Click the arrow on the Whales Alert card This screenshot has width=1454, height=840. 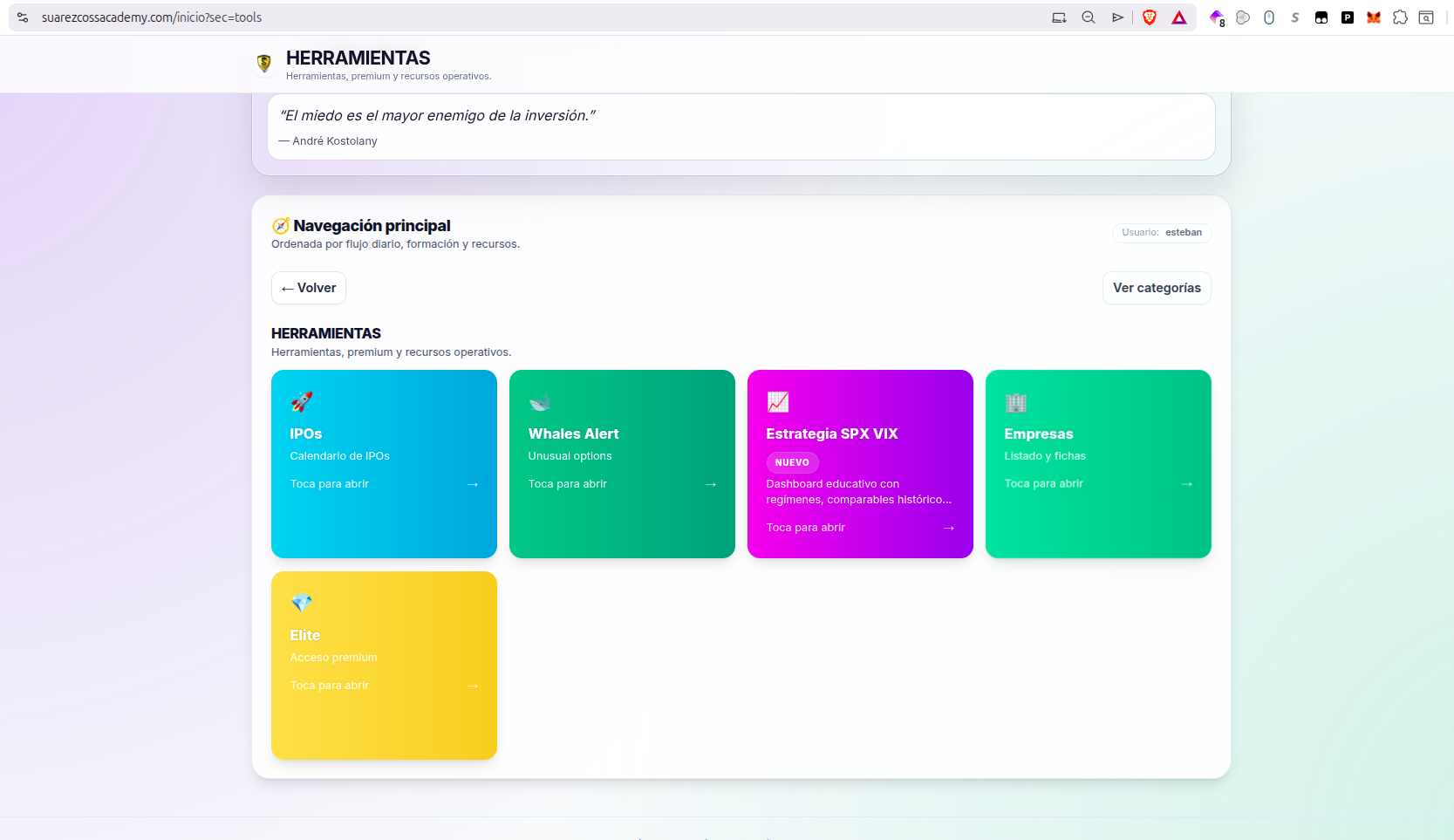click(711, 484)
